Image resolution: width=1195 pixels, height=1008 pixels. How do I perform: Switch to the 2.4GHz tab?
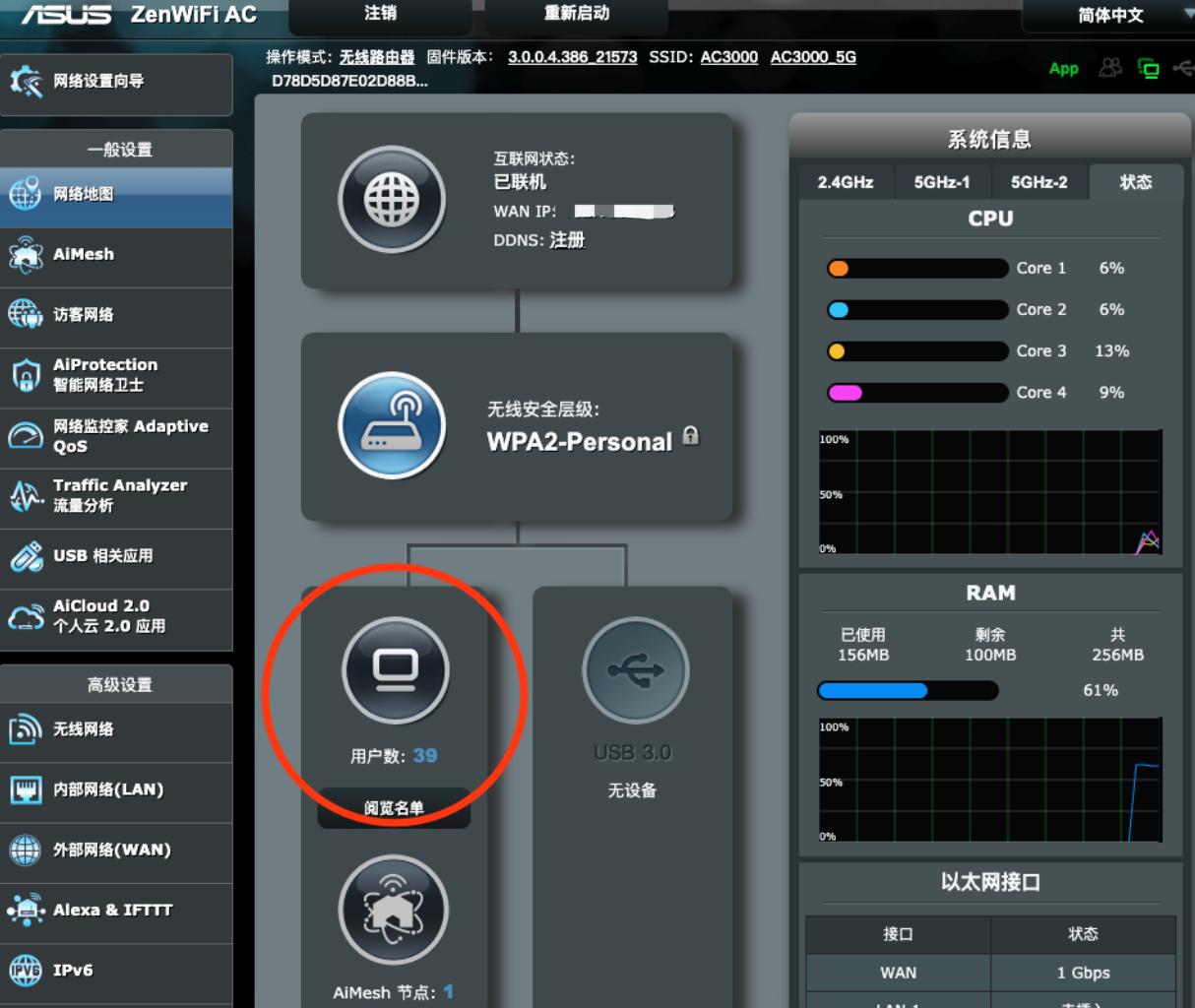845,181
